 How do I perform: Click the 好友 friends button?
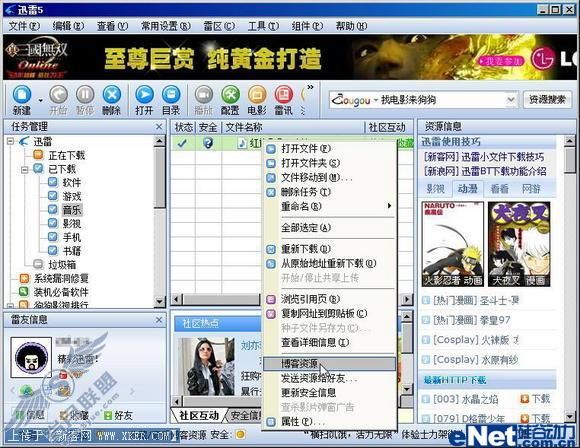(118, 415)
